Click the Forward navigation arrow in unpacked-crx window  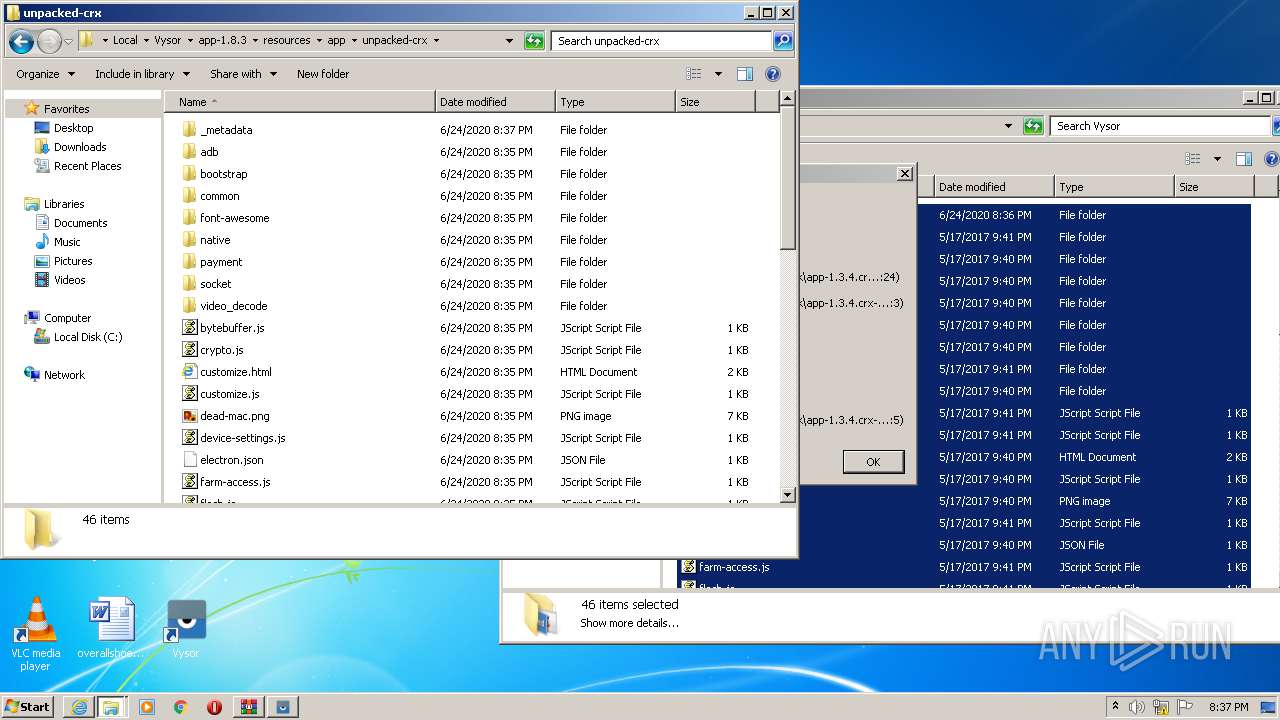click(49, 41)
